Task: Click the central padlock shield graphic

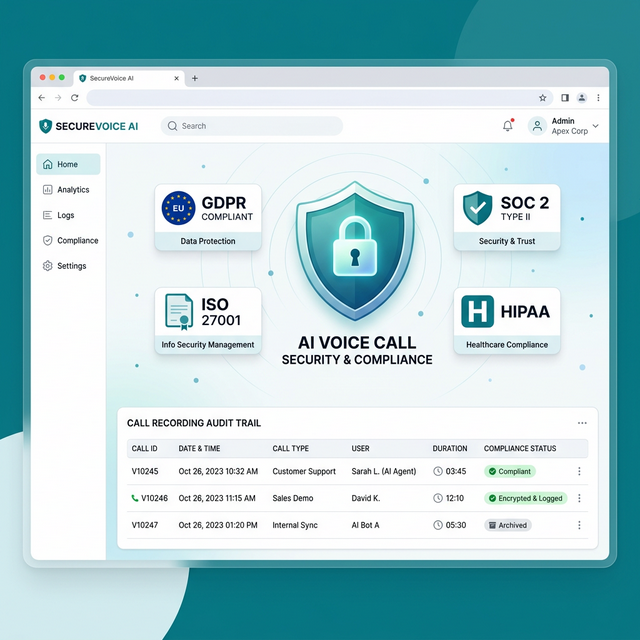Action: (x=355, y=251)
